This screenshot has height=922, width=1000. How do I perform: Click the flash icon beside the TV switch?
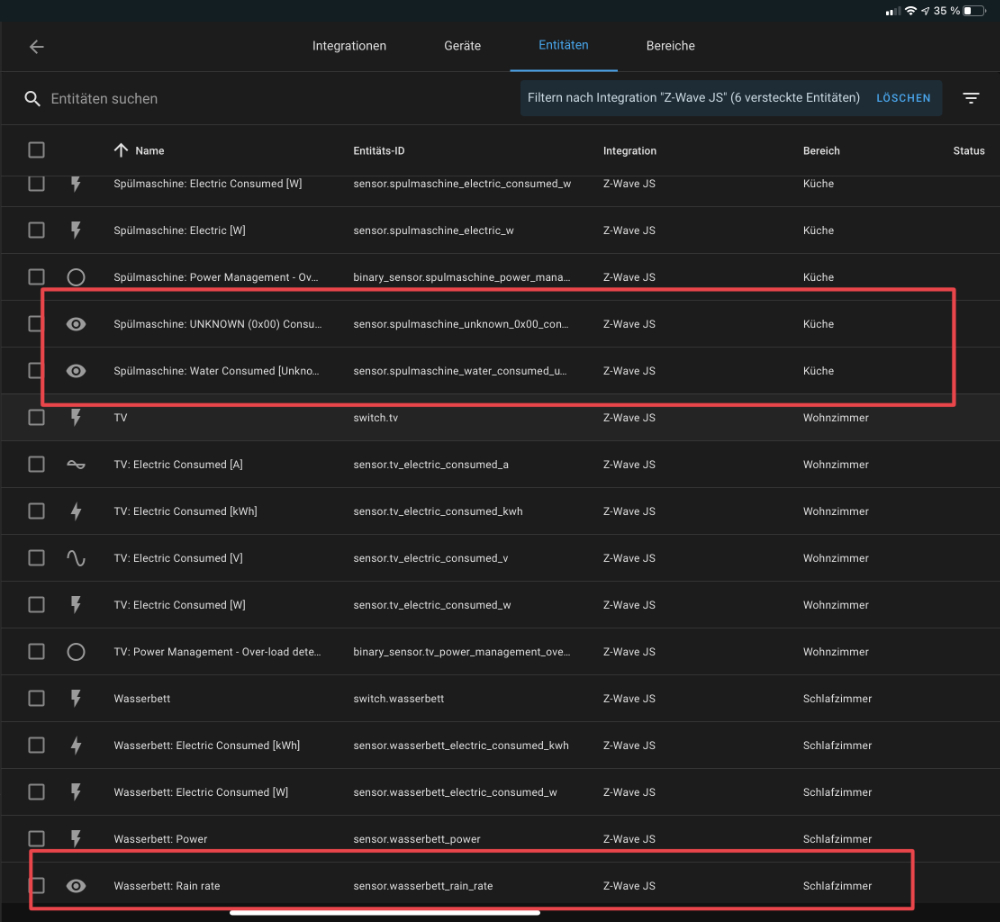[x=76, y=418]
